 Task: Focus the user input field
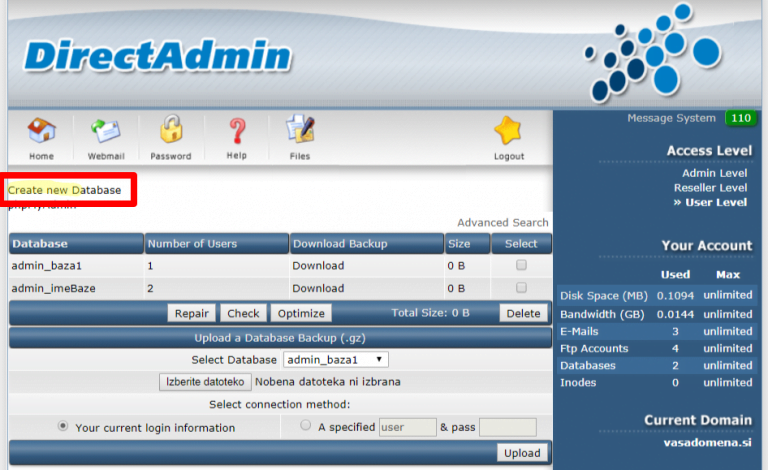pyautogui.click(x=408, y=427)
